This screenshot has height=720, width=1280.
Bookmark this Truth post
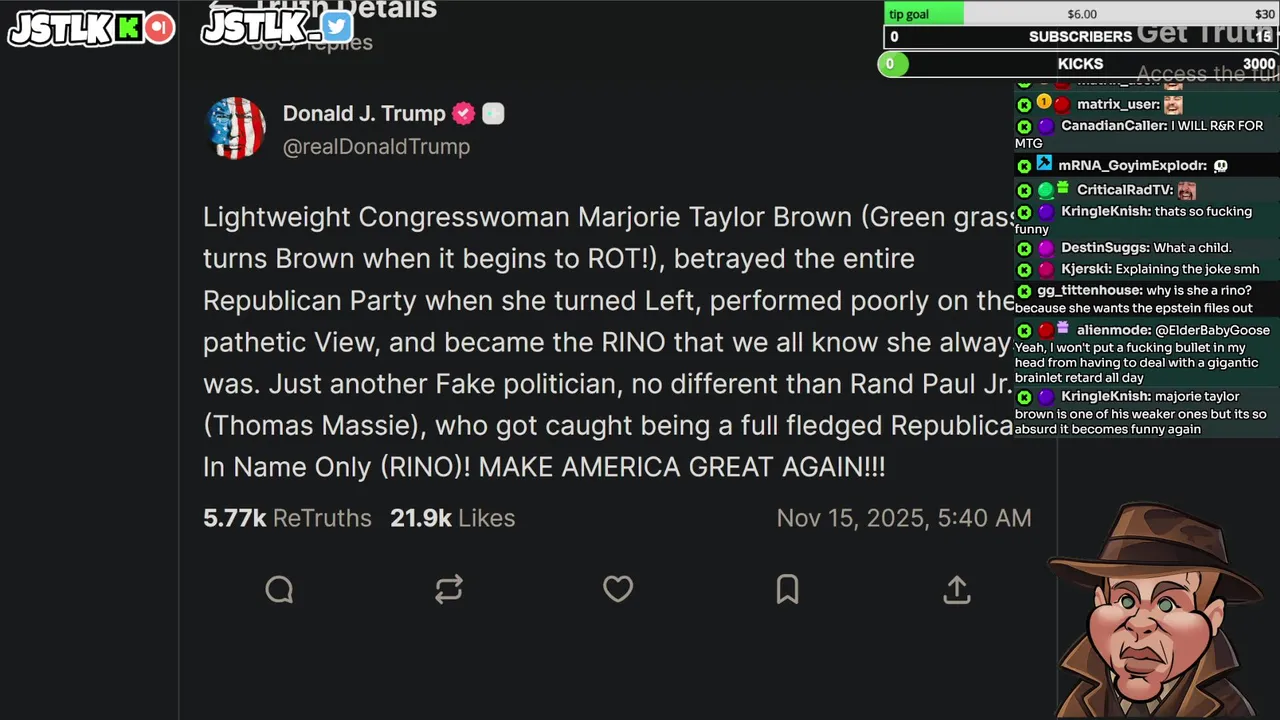787,589
